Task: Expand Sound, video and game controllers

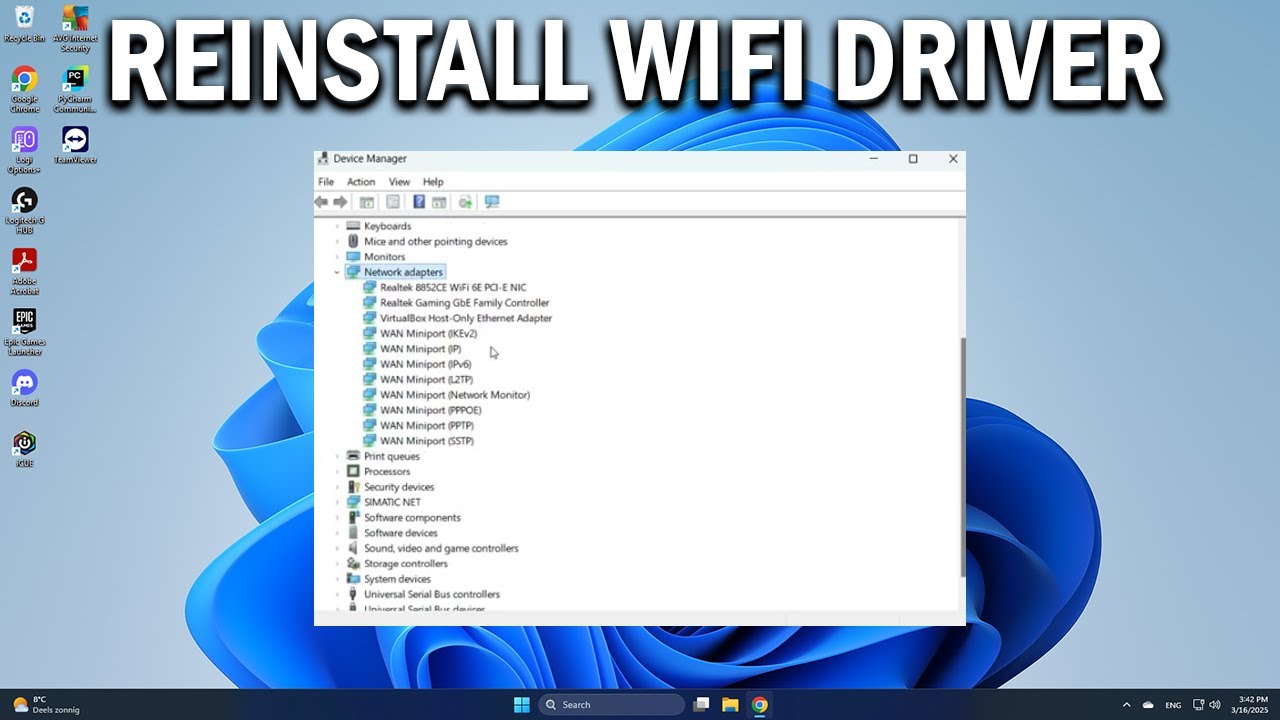Action: coord(337,548)
